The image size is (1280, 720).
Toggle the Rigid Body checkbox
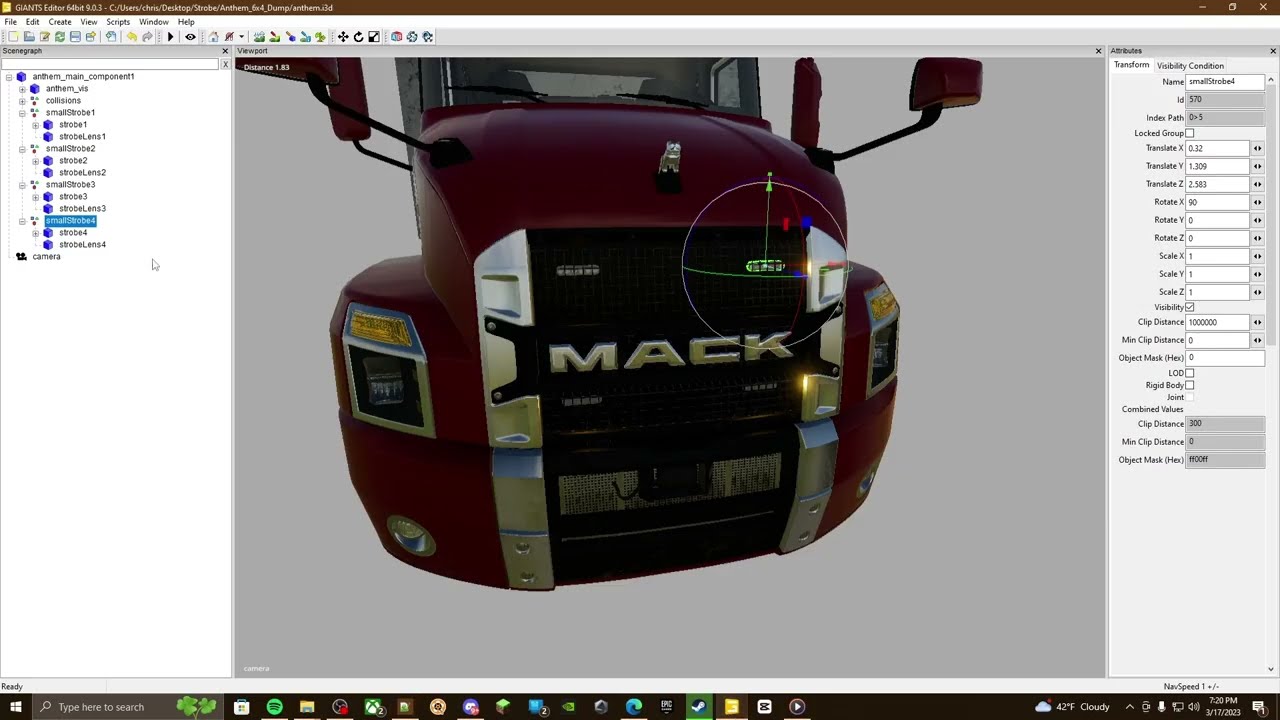click(x=1189, y=385)
